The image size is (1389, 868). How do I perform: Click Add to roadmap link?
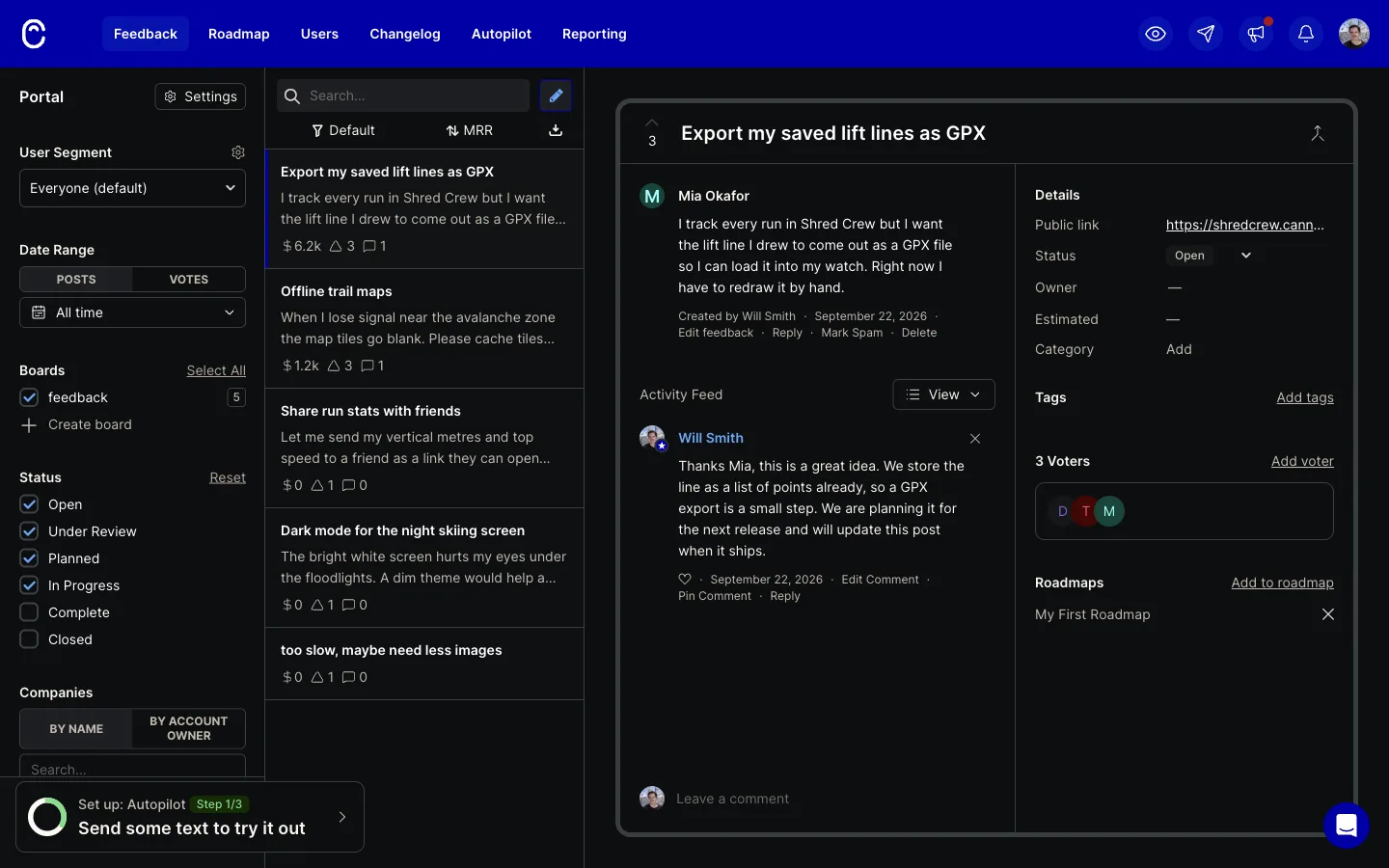point(1282,583)
